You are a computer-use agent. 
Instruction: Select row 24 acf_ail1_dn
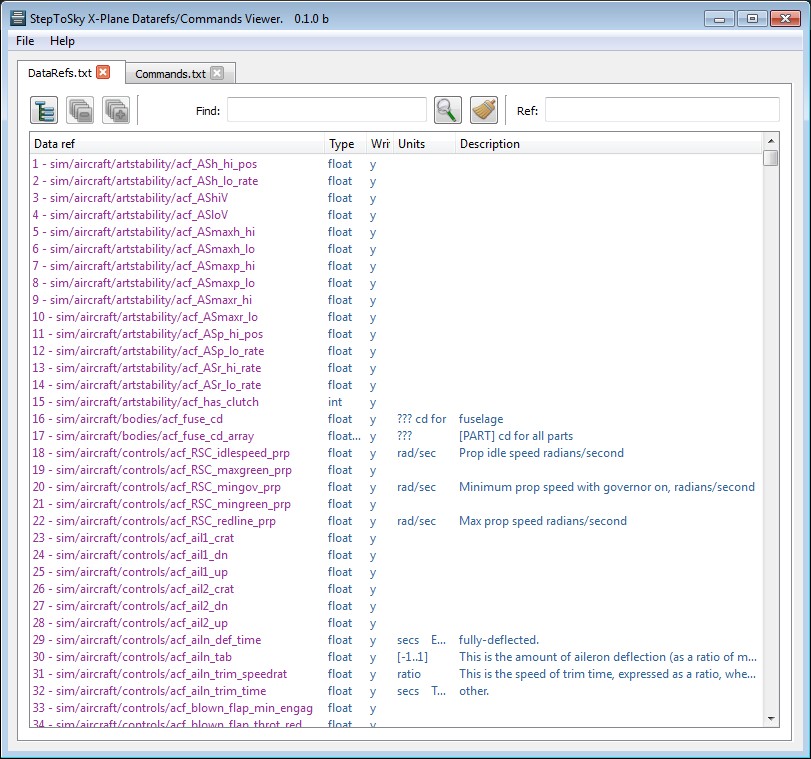pyautogui.click(x=396, y=555)
